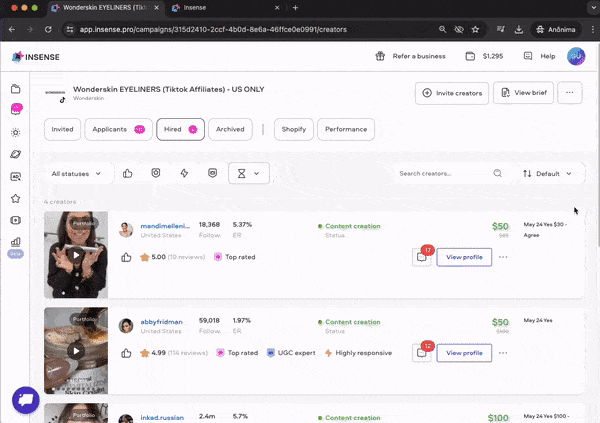Open more options for abbyfridman row
600x423 pixels.
[x=503, y=353]
